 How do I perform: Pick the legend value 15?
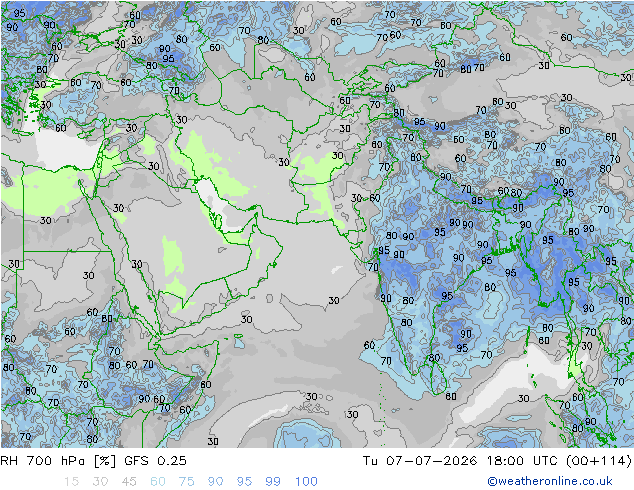point(71,482)
